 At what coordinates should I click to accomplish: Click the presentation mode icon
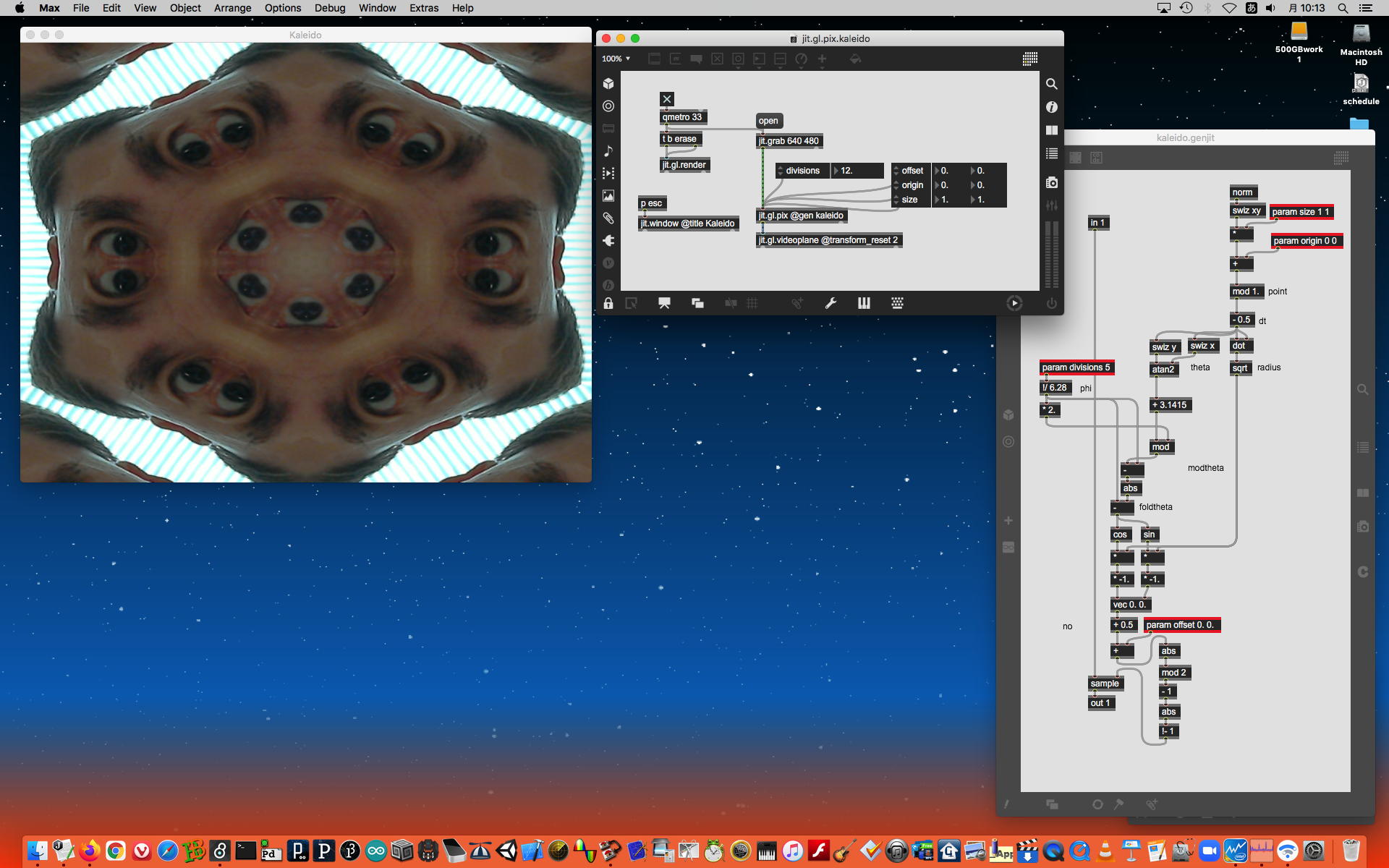click(664, 303)
